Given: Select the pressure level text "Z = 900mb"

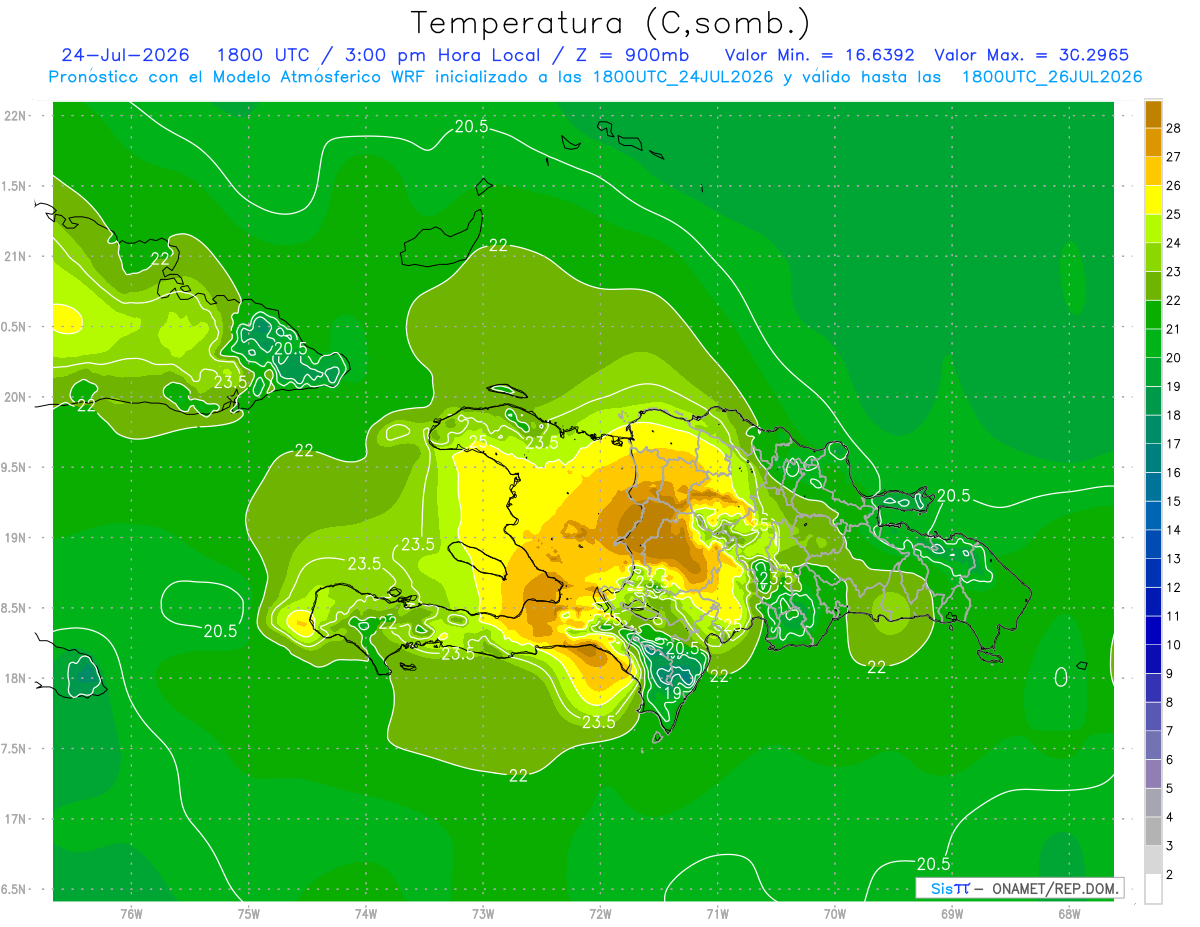Looking at the screenshot, I should (x=634, y=55).
